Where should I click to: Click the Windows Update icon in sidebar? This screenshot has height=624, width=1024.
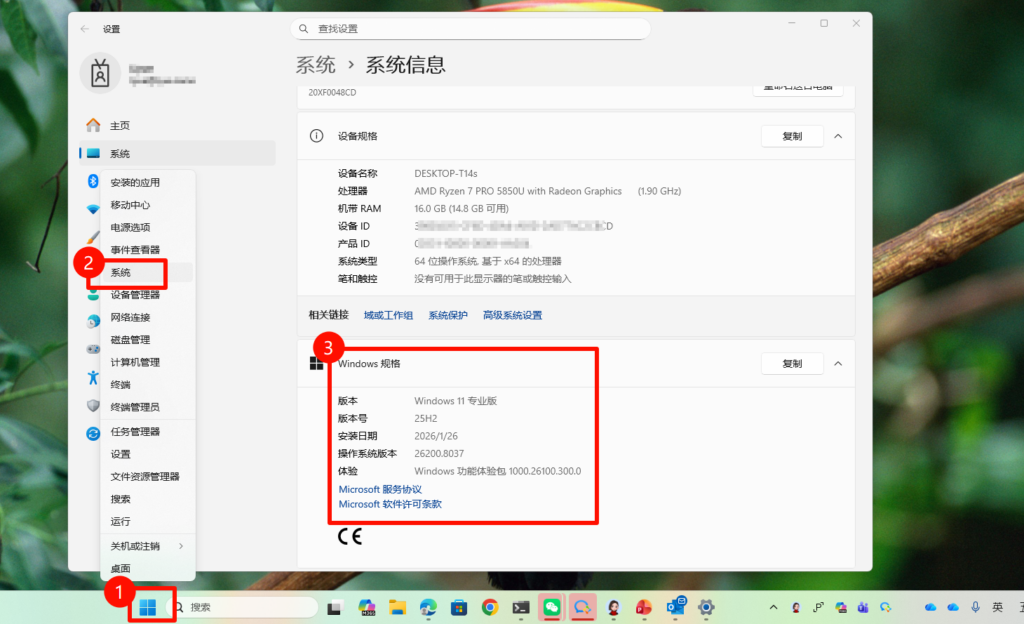tap(93, 433)
